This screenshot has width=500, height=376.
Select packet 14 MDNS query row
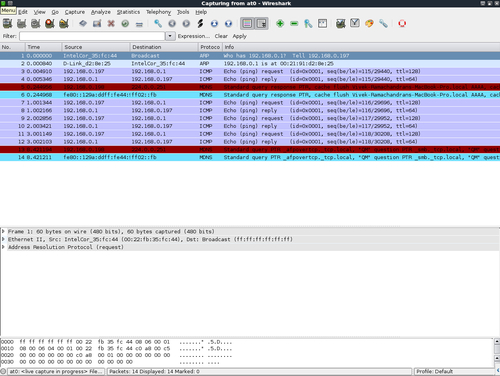pos(250,157)
